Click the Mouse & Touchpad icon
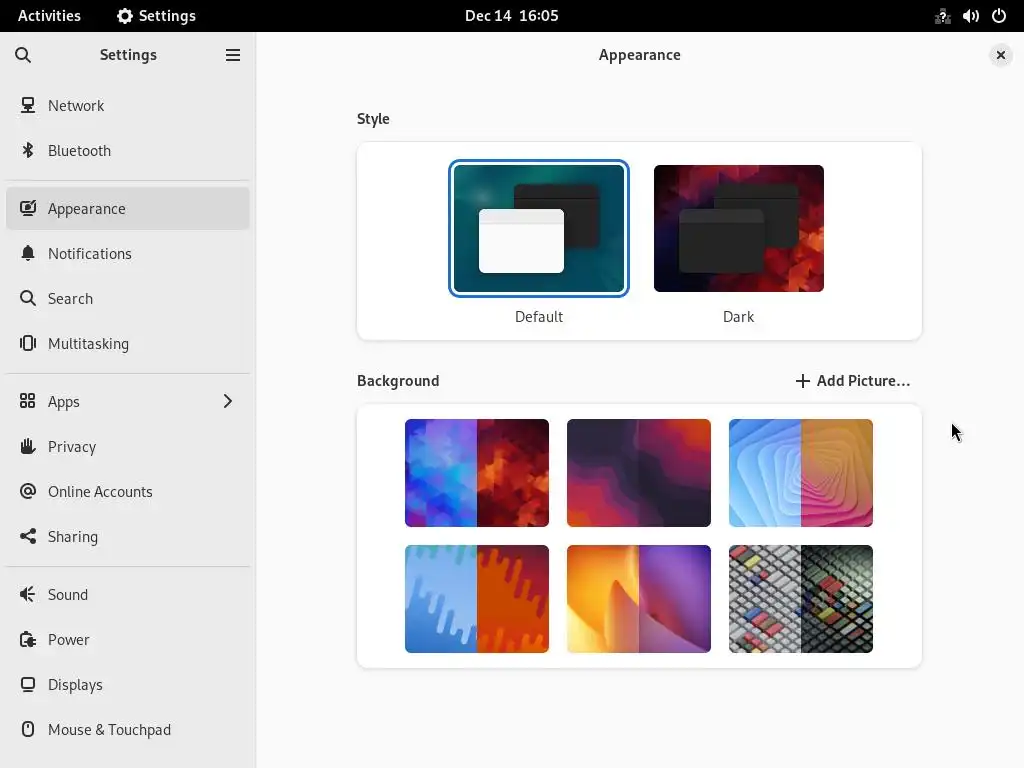The height and width of the screenshot is (768, 1024). [x=27, y=729]
